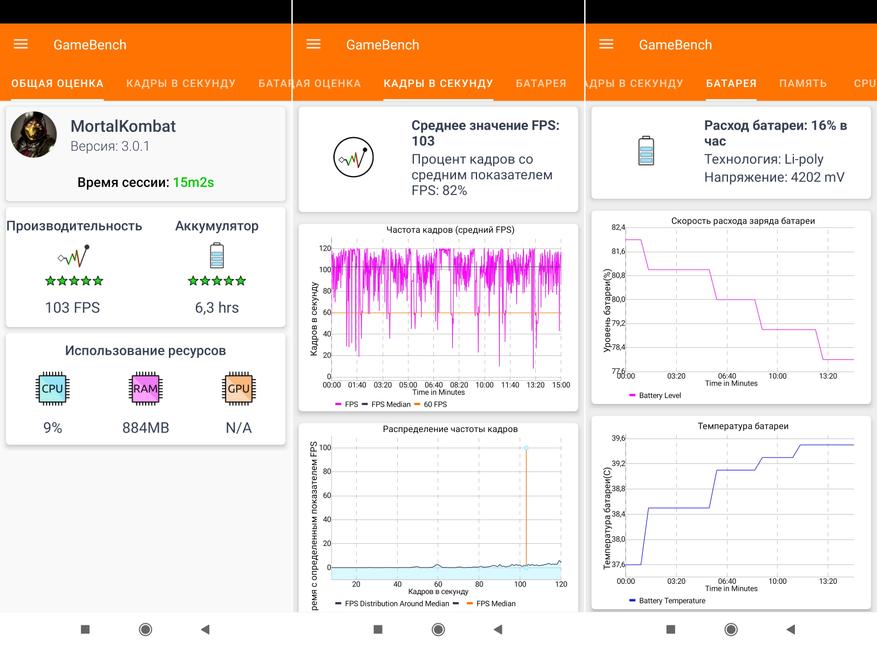Switch to КАДРЫ В СЕКУНДУ tab in left screen

pyautogui.click(x=181, y=83)
